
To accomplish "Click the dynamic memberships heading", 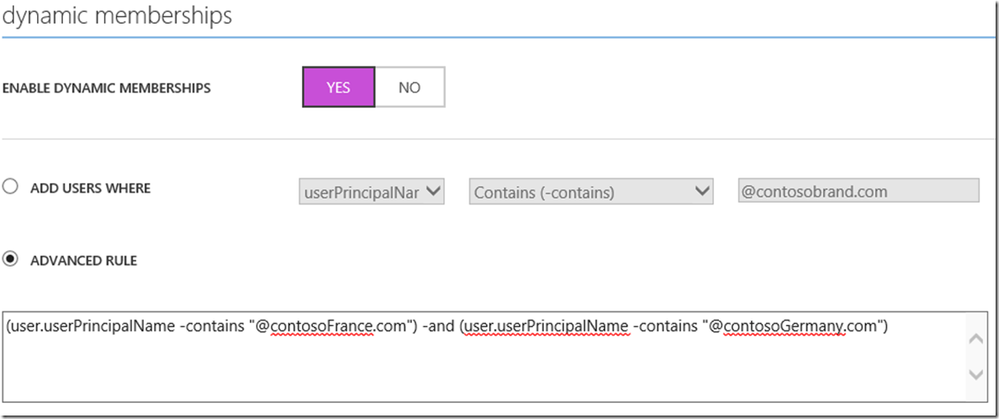I will (118, 16).
